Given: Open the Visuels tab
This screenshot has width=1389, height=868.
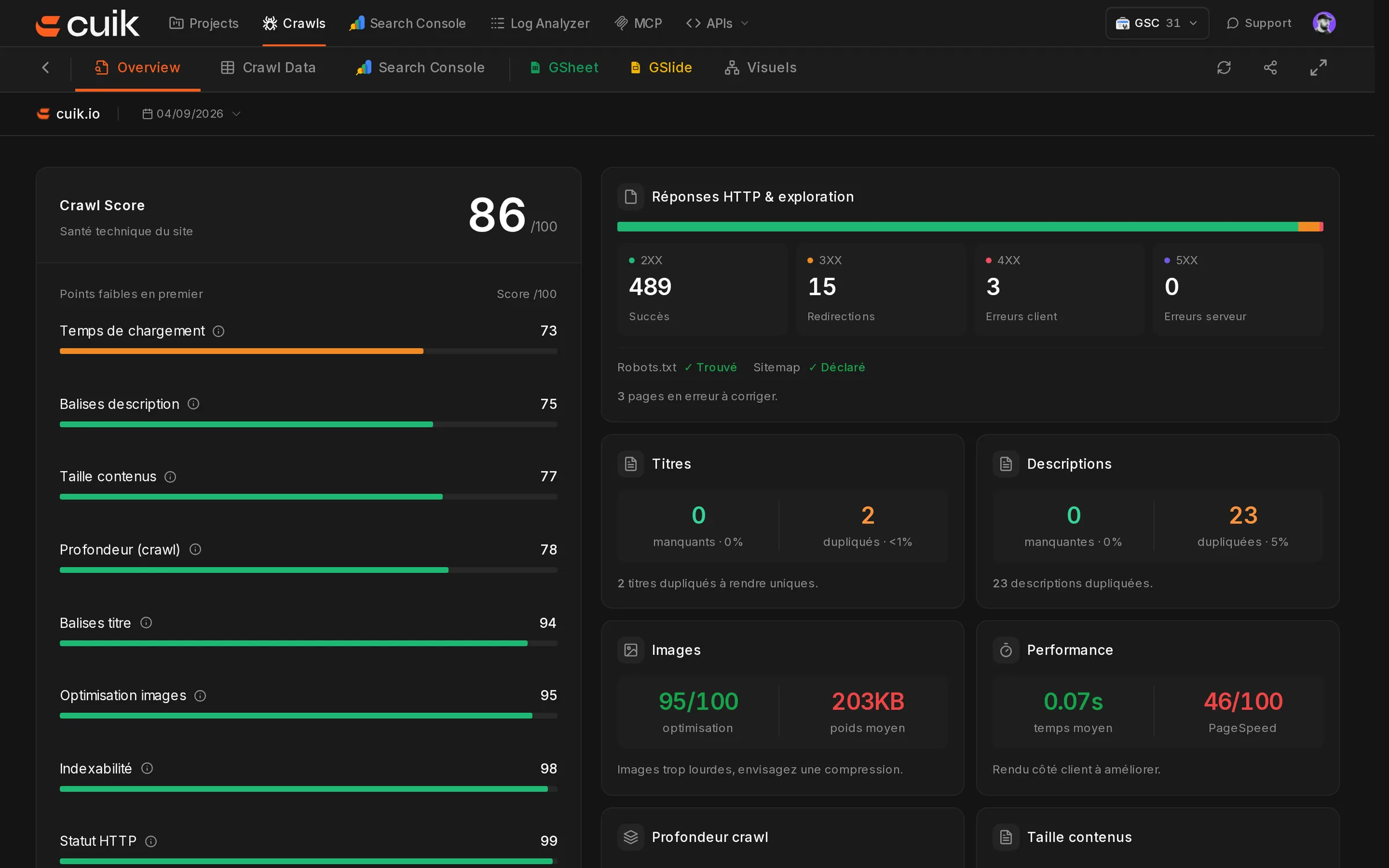Looking at the screenshot, I should click(760, 68).
